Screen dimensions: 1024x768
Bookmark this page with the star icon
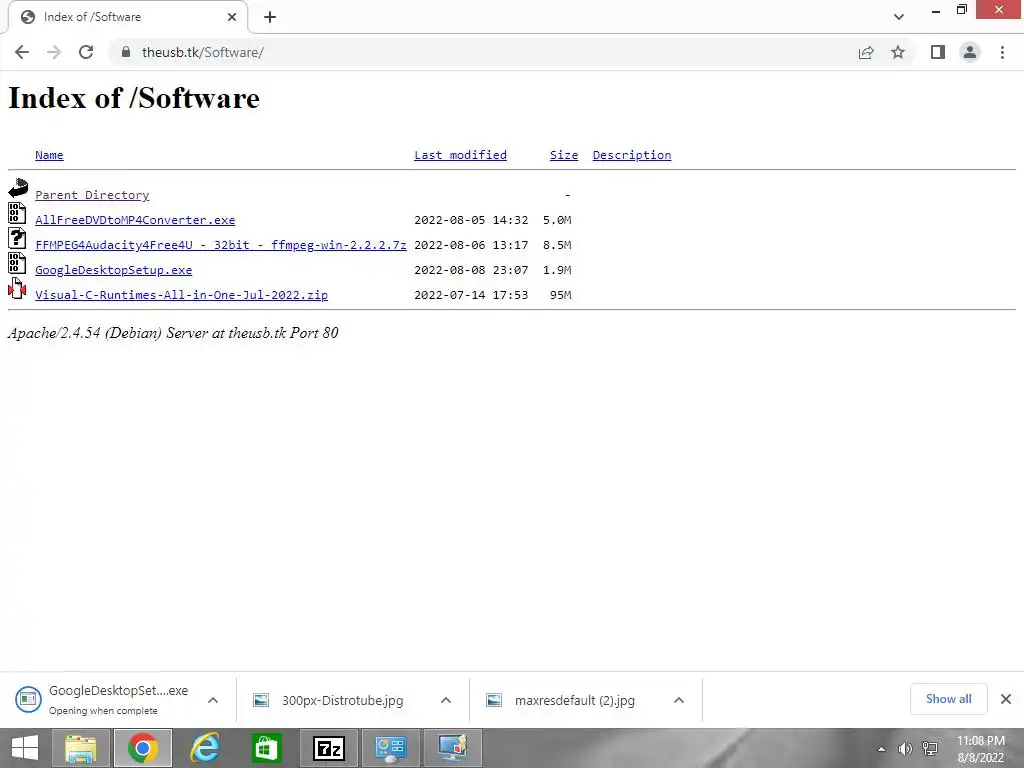pos(898,52)
